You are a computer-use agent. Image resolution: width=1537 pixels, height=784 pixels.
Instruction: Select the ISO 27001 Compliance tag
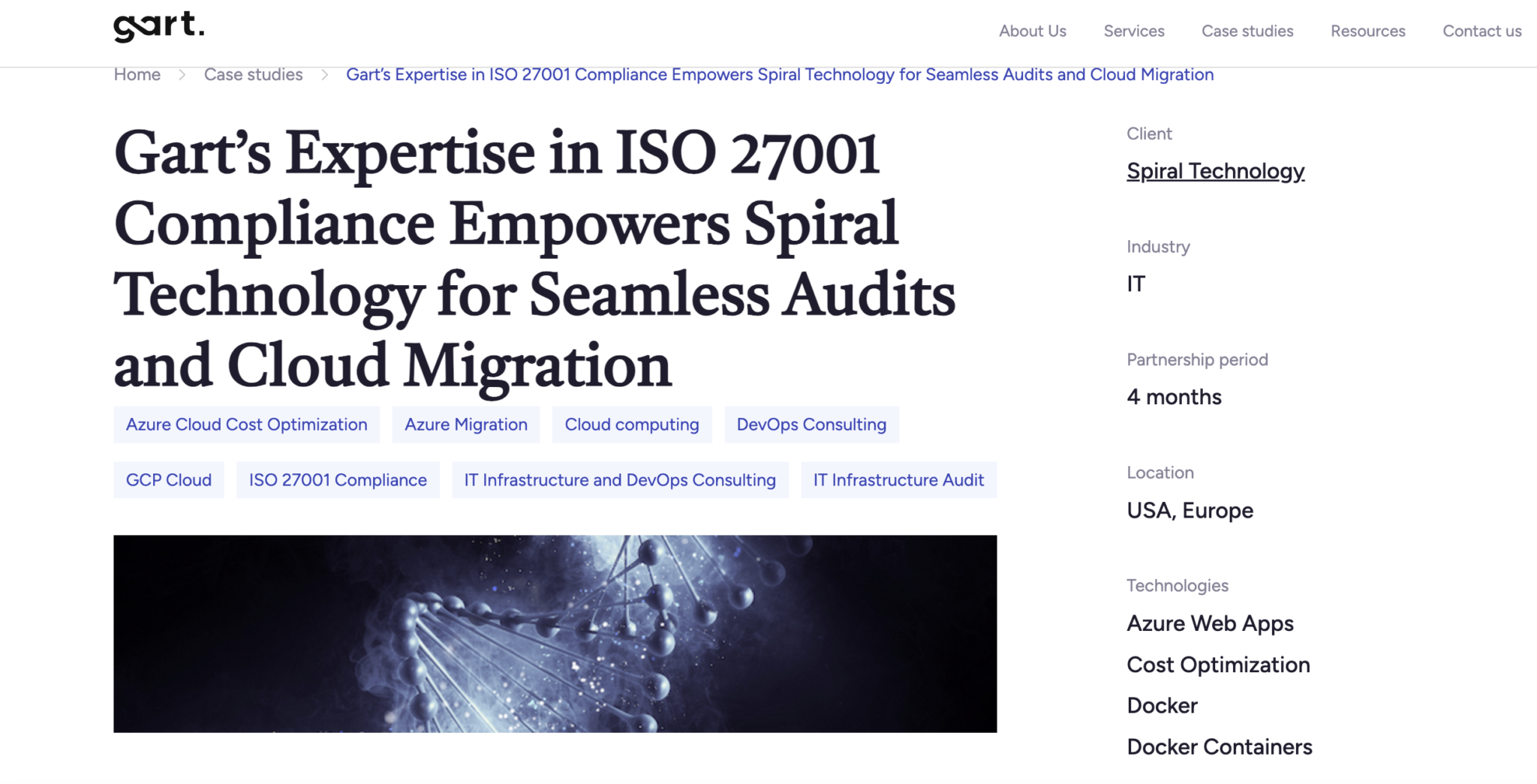(x=338, y=480)
